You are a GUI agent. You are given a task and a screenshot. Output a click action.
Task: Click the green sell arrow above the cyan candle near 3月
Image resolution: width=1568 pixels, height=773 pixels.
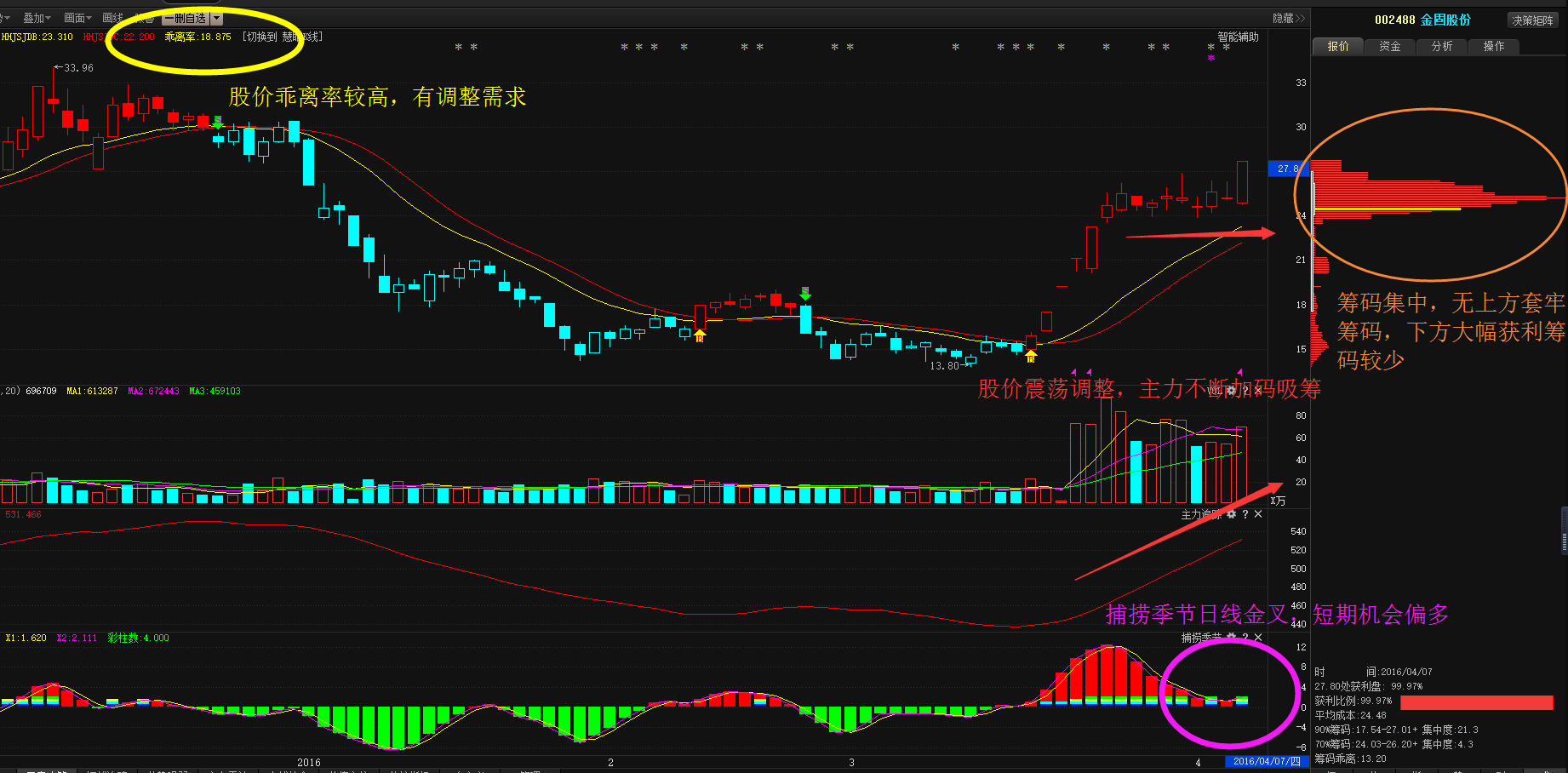pyautogui.click(x=805, y=294)
